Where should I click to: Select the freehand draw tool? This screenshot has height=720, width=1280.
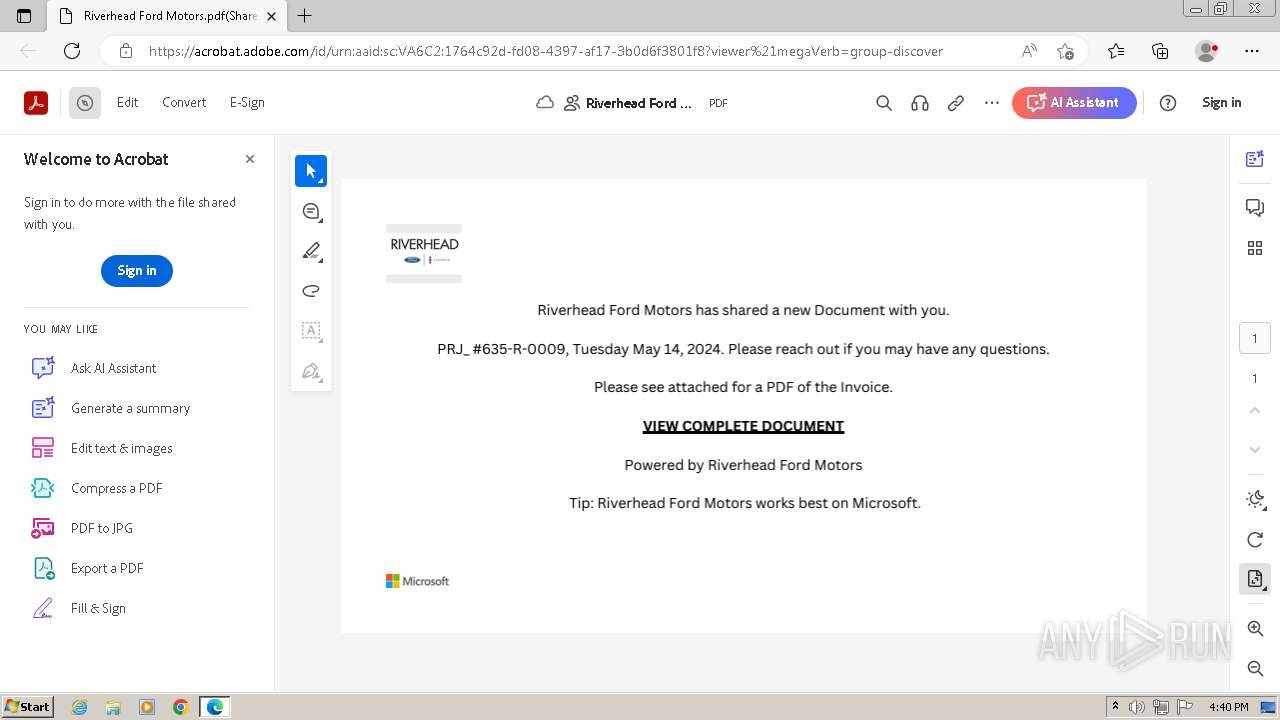311,291
